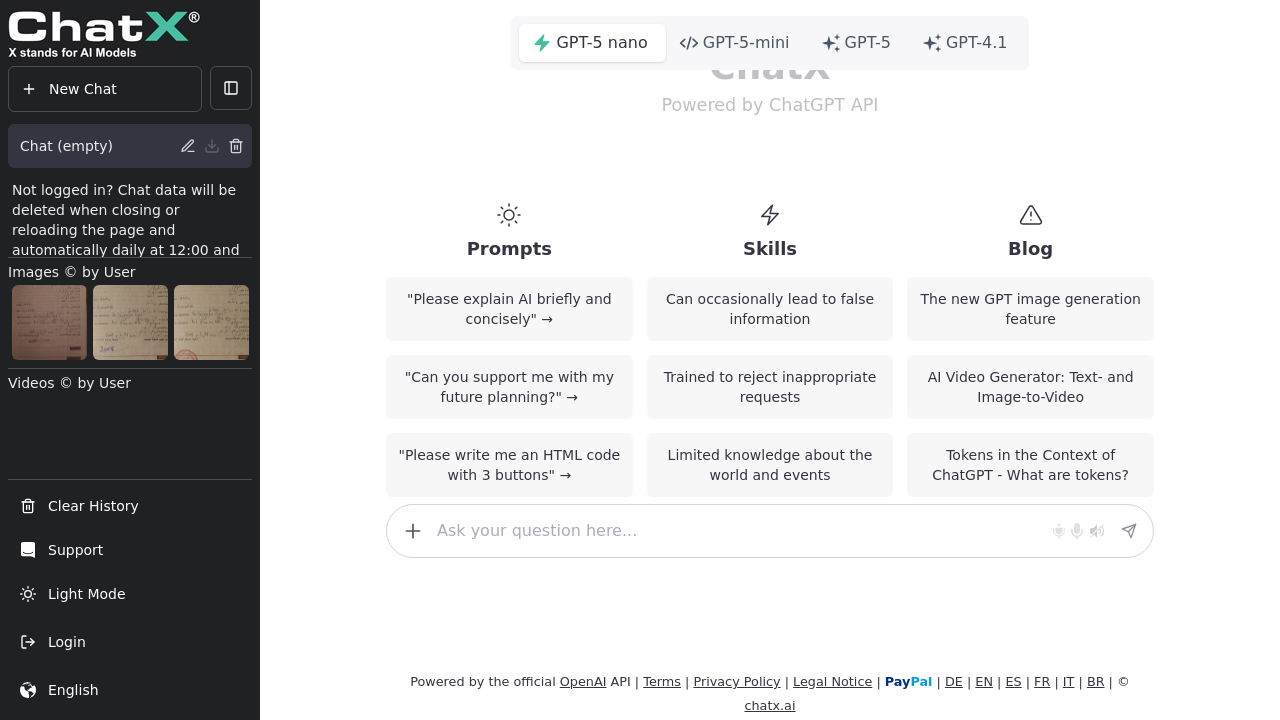
Task: Open the English language selector
Action: 73,690
